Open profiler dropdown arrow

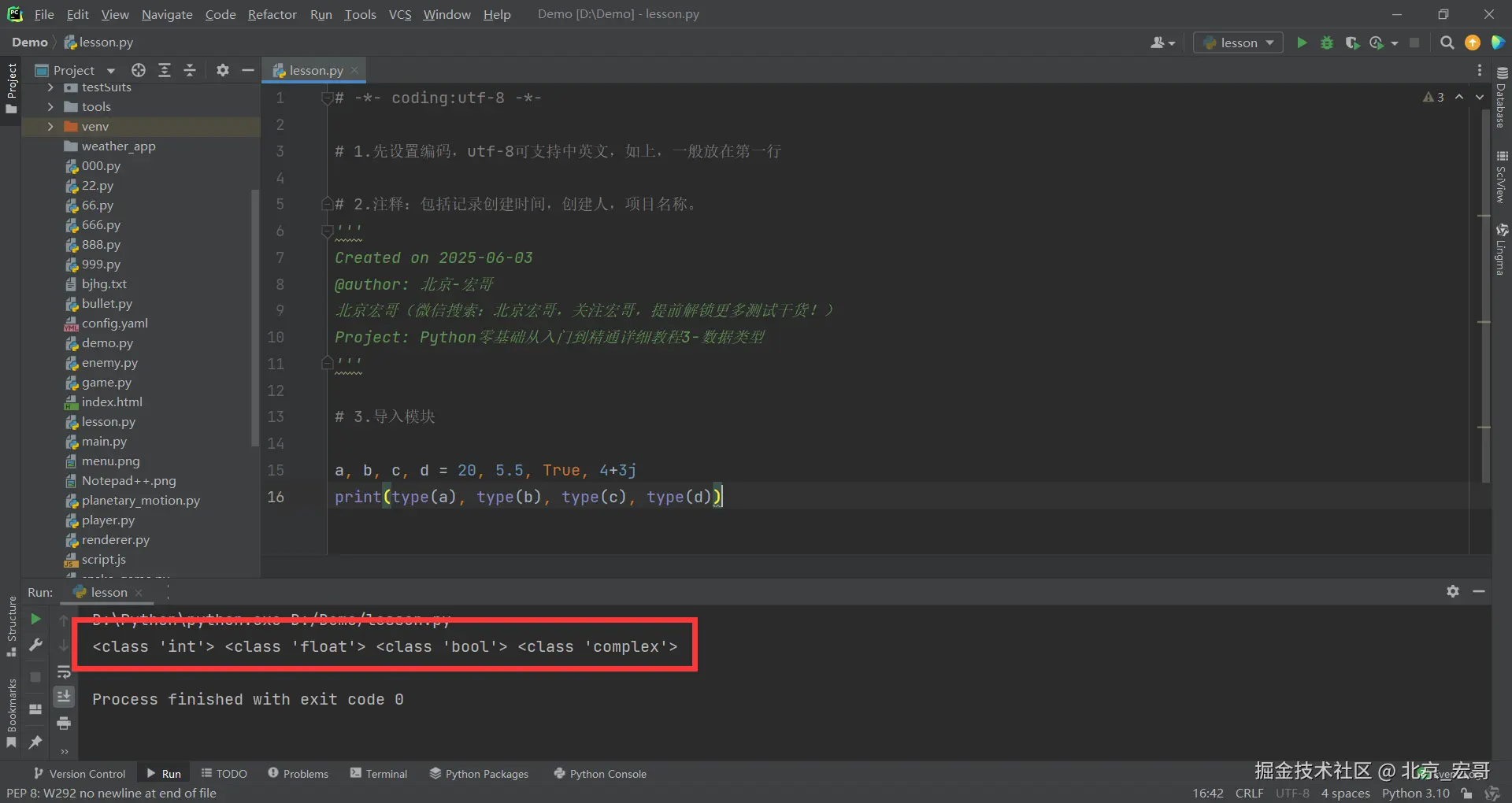(1394, 43)
